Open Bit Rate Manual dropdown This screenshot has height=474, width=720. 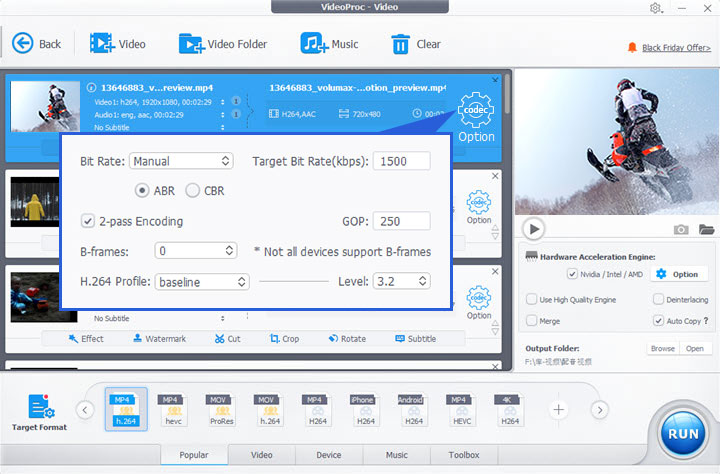pyautogui.click(x=181, y=161)
